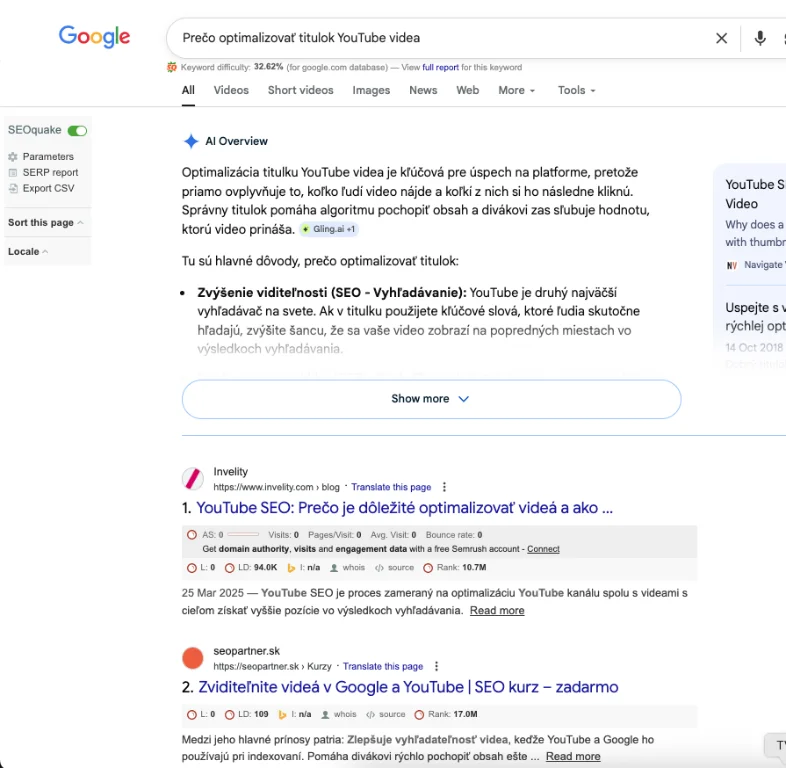Open the Tools dropdown
Image resolution: width=786 pixels, height=768 pixels.
click(576, 90)
